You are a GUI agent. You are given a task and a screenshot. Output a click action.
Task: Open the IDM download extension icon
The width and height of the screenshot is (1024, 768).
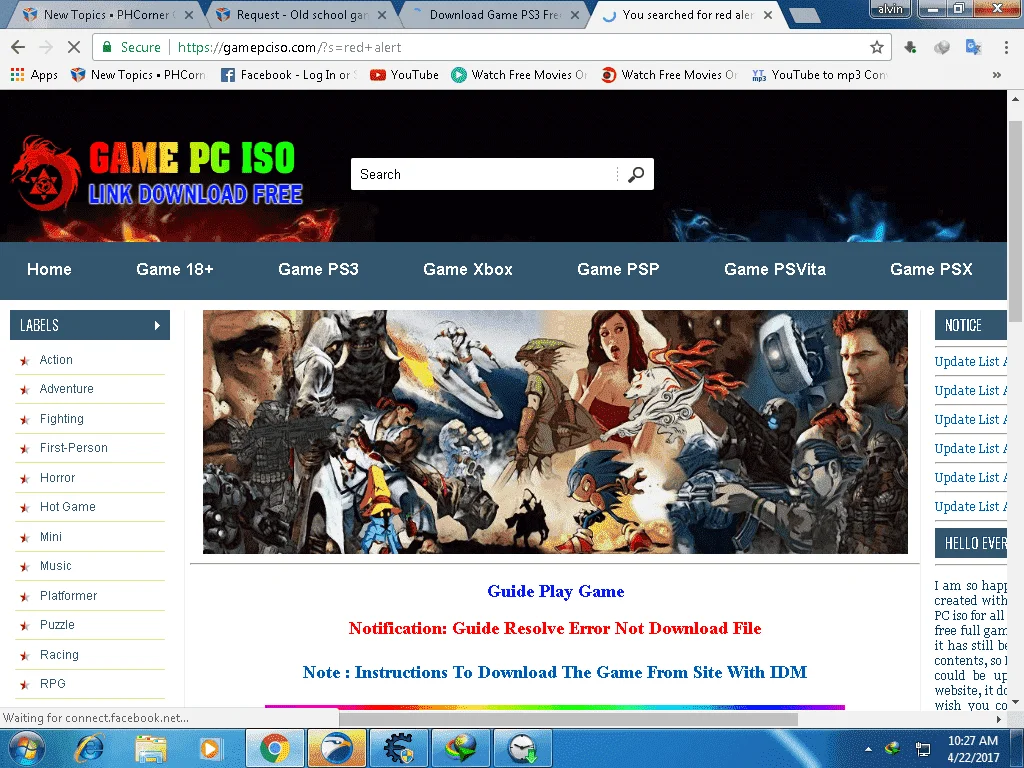click(910, 47)
